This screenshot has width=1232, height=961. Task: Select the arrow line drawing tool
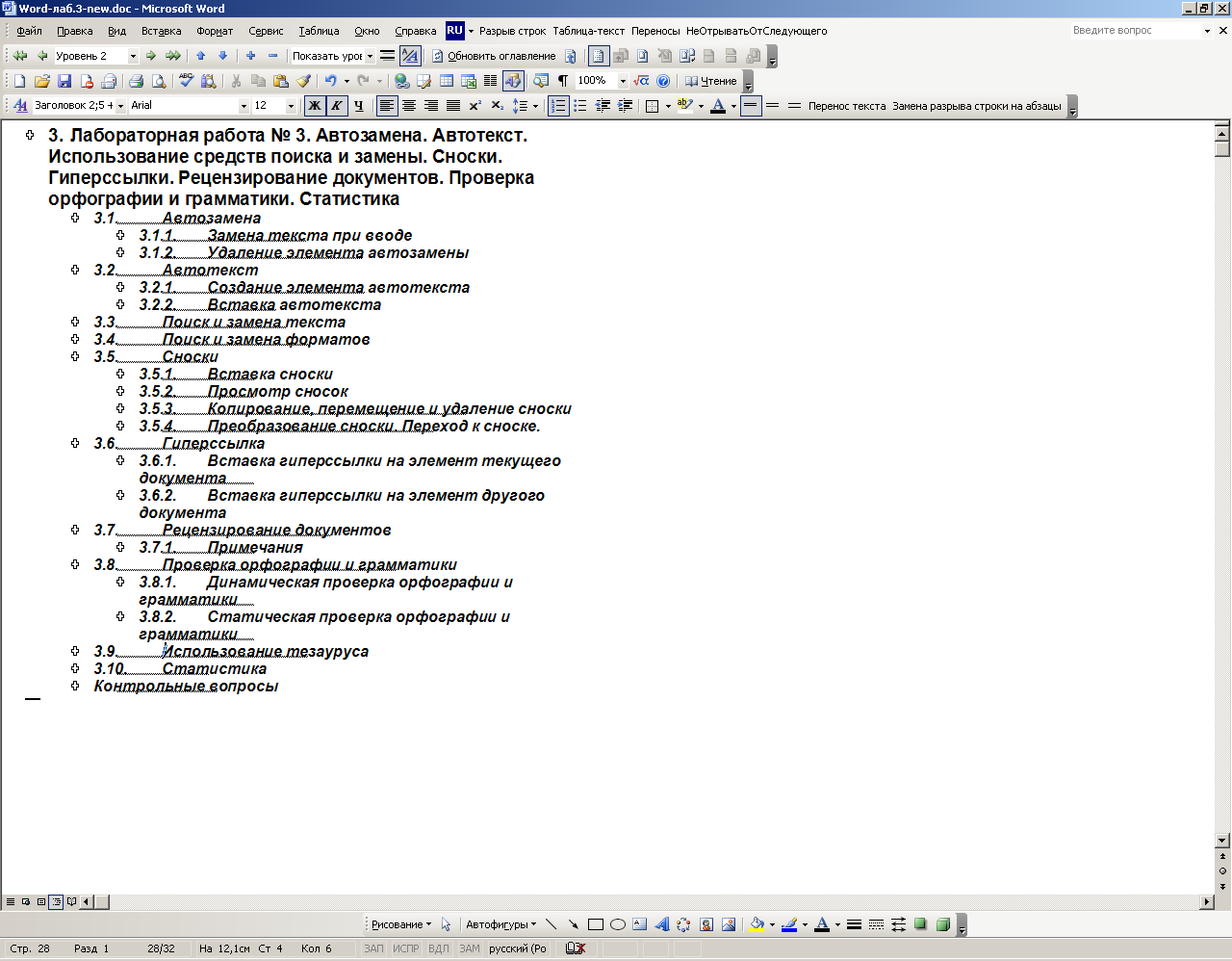(x=574, y=924)
